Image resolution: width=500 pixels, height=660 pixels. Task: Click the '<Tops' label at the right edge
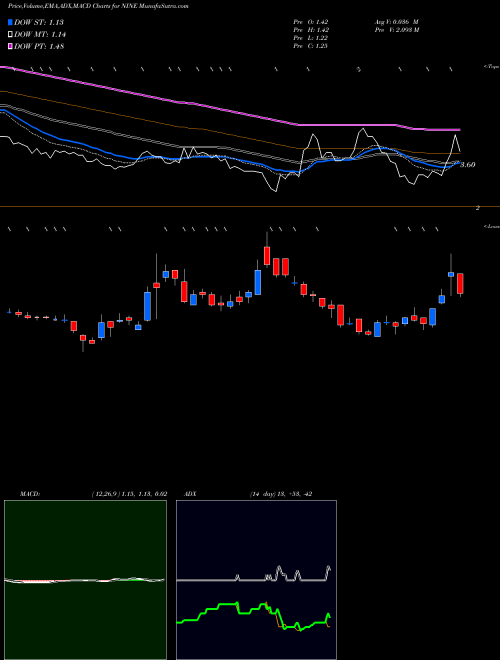[x=491, y=67]
